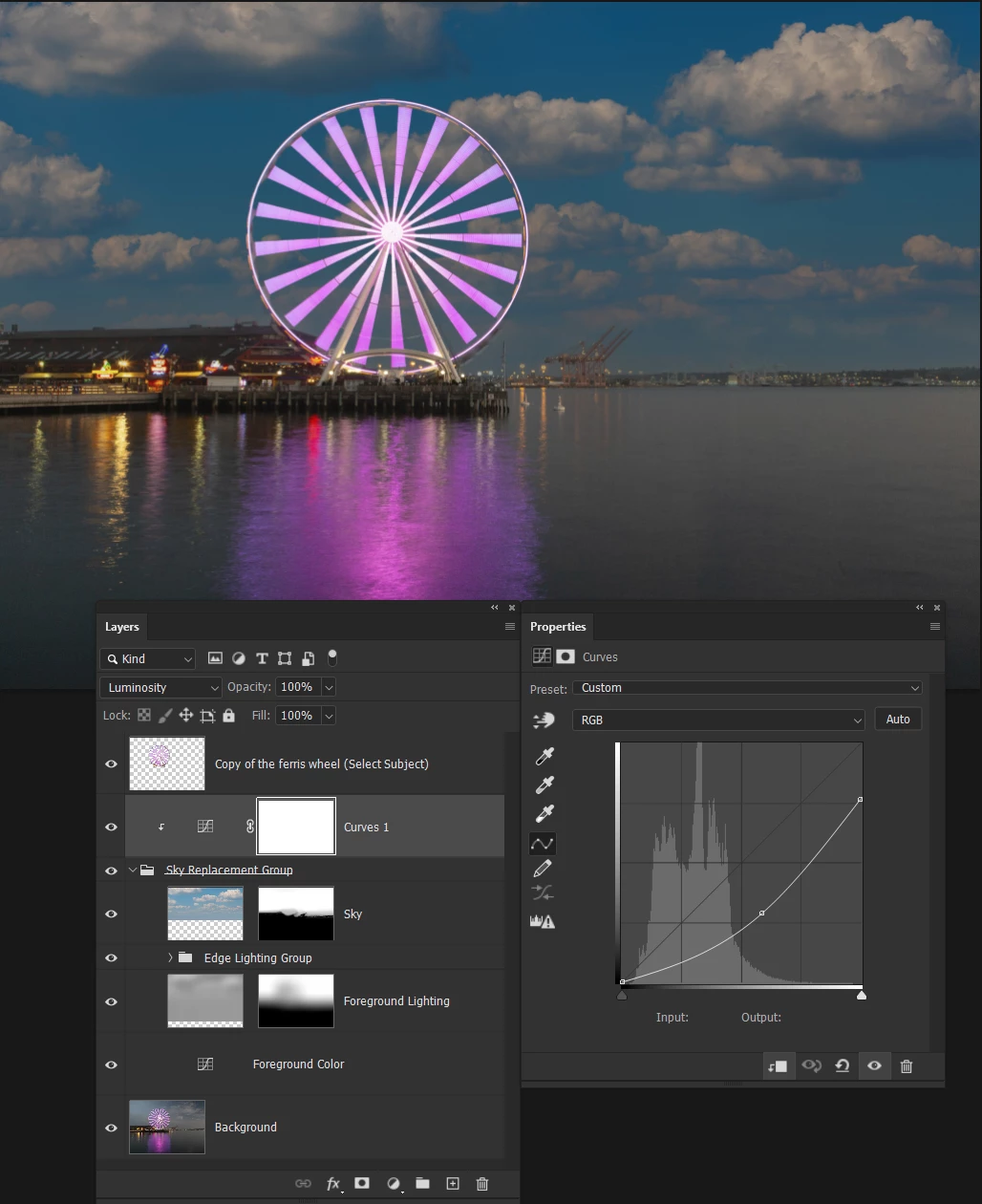Lock transparent pixels icon
Image resolution: width=982 pixels, height=1204 pixels.
point(144,715)
